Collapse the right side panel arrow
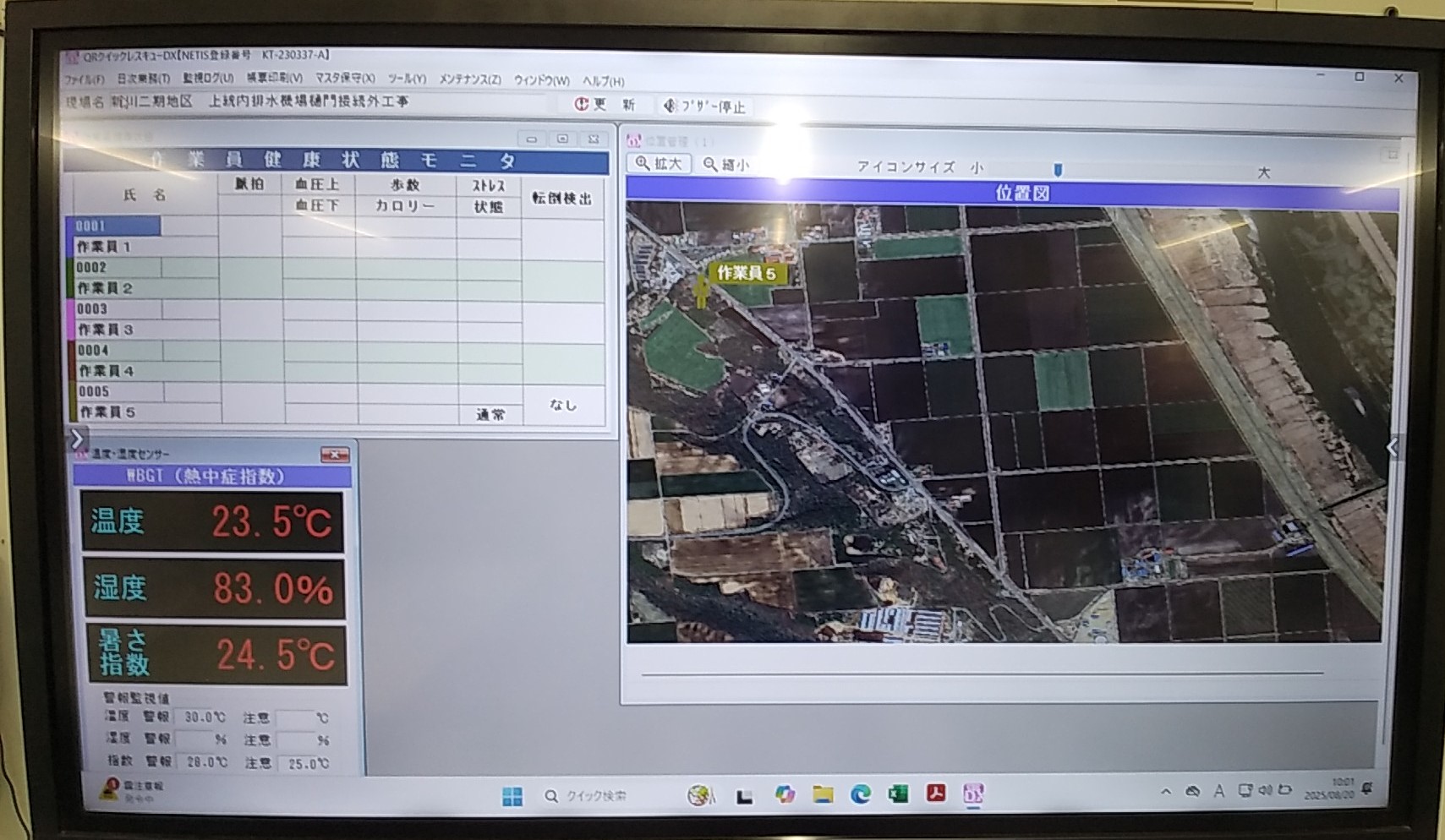Image resolution: width=1445 pixels, height=840 pixels. (x=1392, y=447)
